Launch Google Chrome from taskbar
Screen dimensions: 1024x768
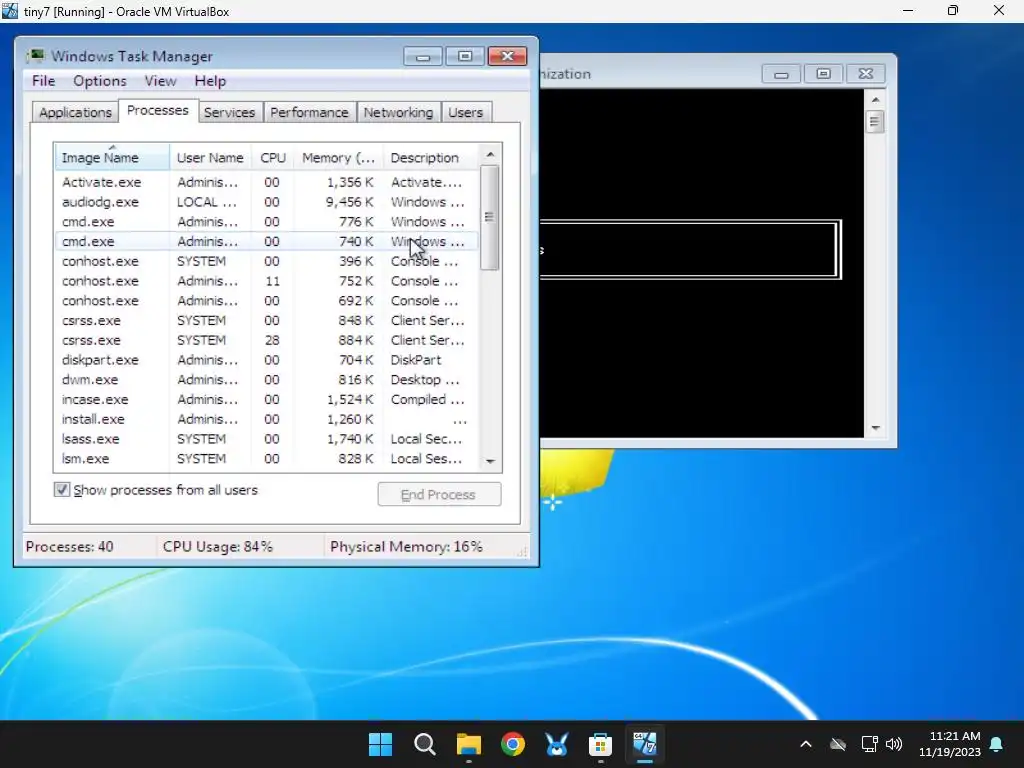[x=513, y=744]
